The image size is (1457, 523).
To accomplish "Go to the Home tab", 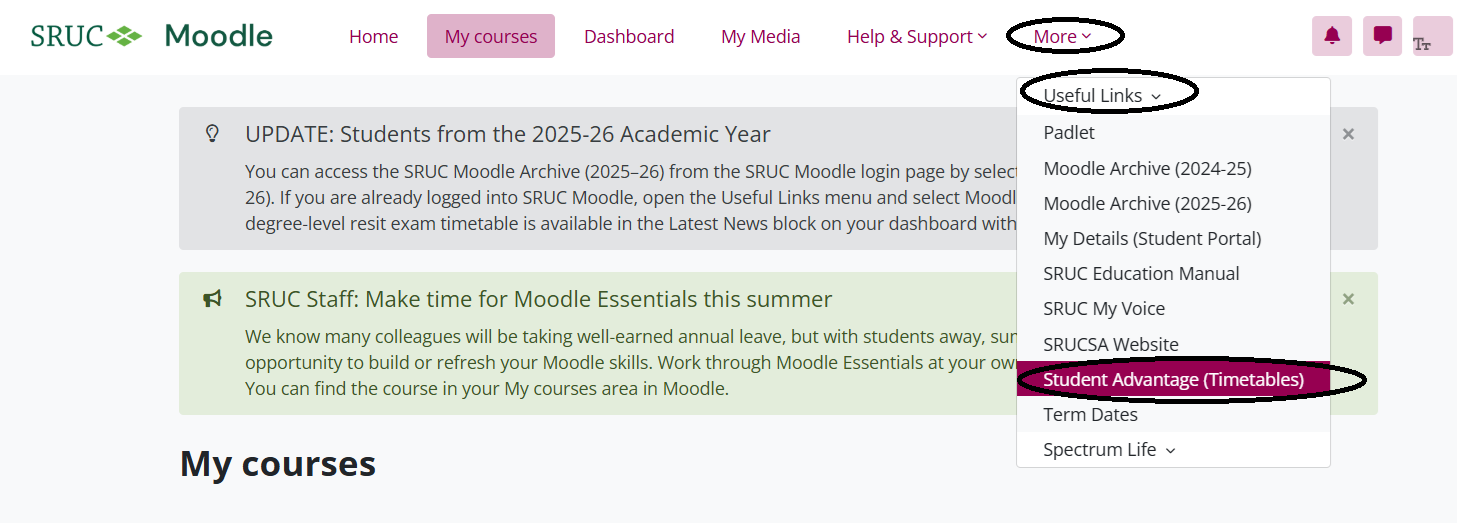I will [x=374, y=36].
